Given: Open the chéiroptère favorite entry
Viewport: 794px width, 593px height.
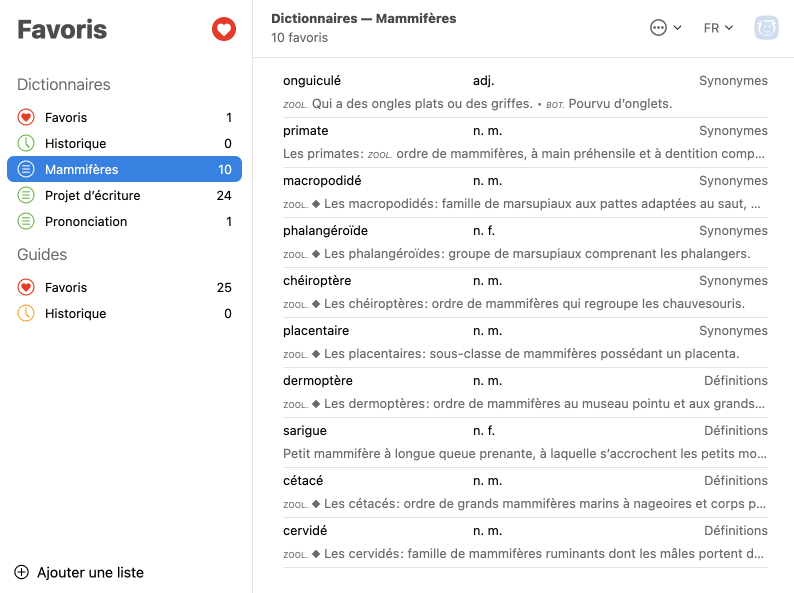Looking at the screenshot, I should (317, 281).
